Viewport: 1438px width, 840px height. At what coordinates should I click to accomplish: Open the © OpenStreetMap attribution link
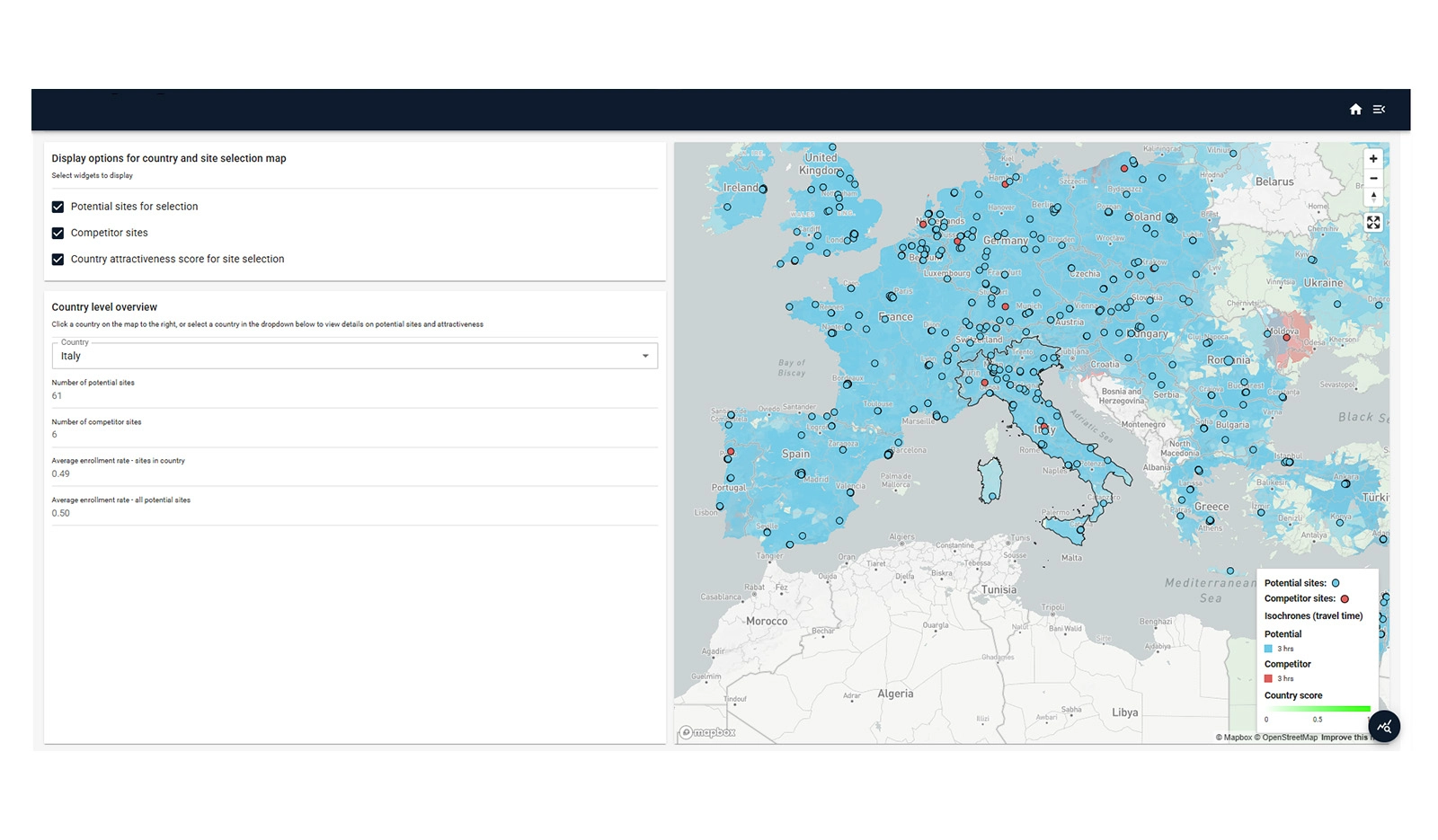[x=1285, y=738]
